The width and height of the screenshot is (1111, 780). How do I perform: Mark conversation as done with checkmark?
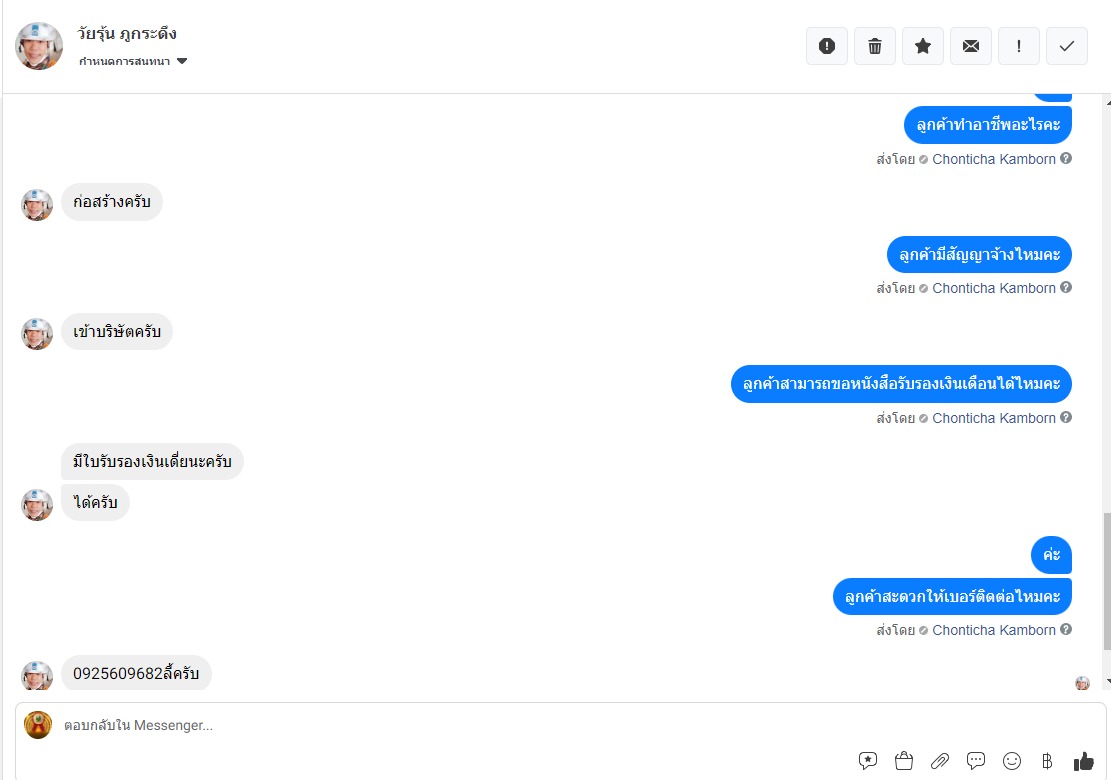click(x=1066, y=46)
